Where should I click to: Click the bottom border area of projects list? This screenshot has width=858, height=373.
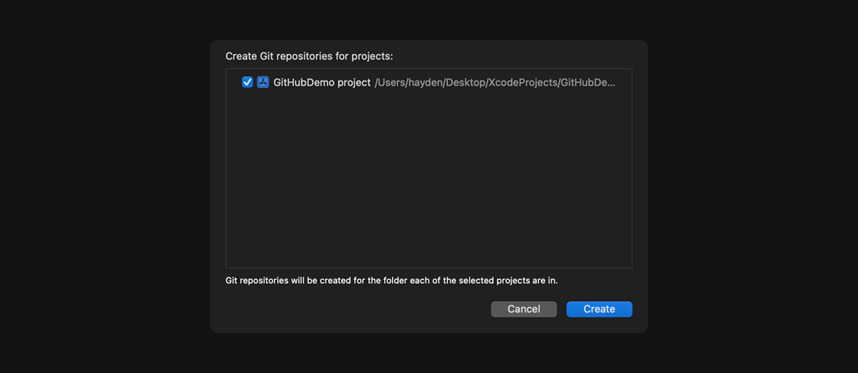pos(429,268)
